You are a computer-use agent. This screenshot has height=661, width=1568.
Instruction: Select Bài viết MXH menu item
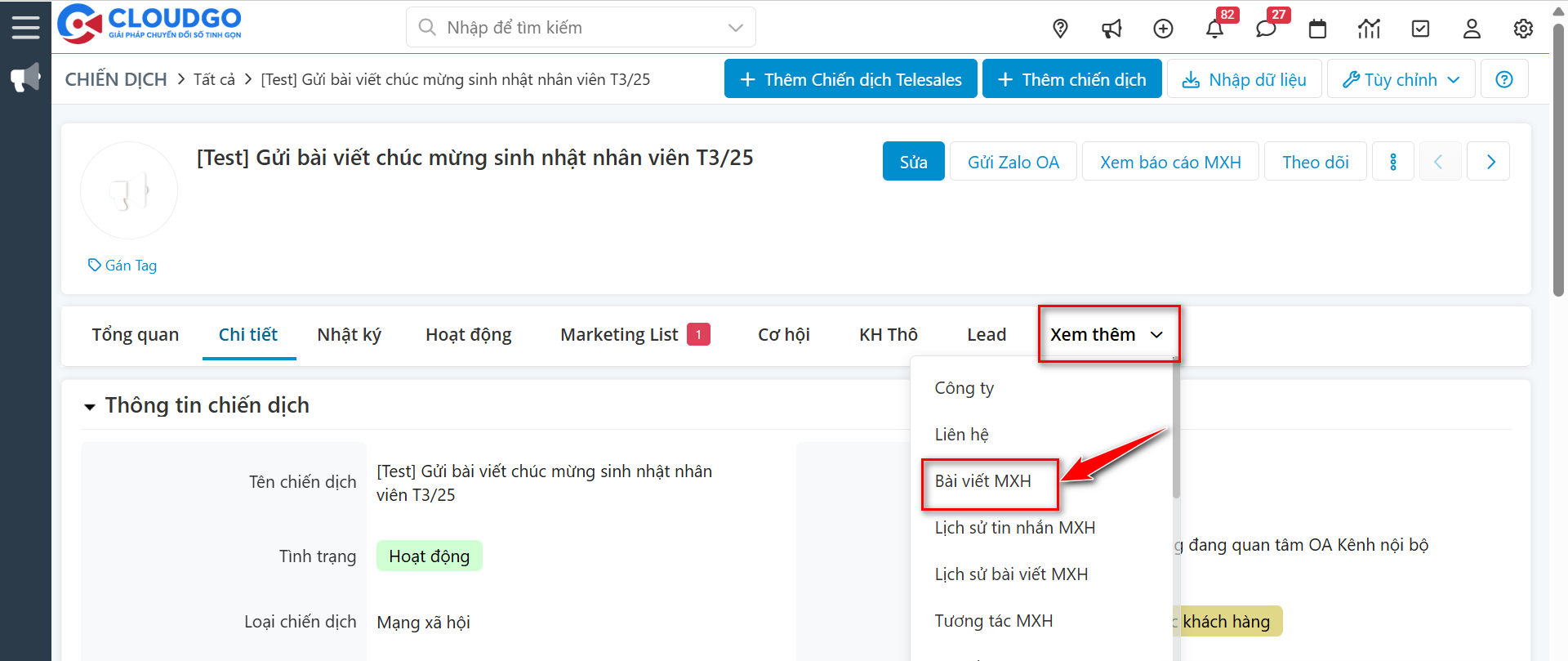[x=983, y=481]
